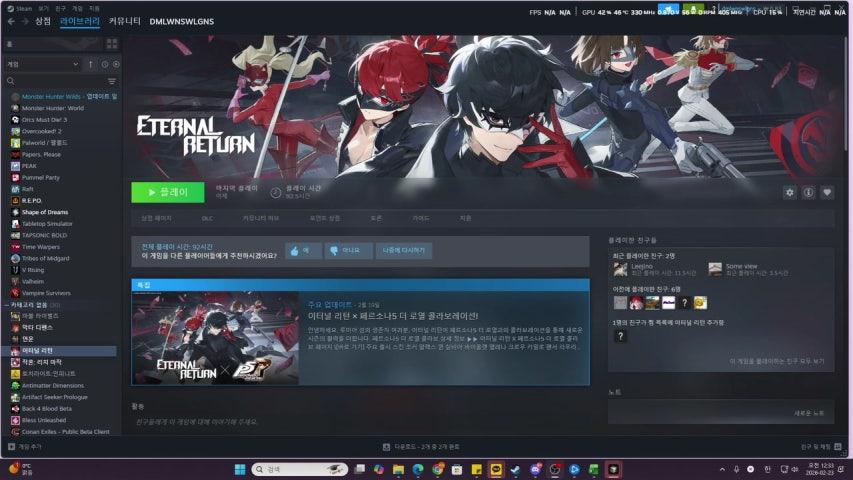Open KakaoTalk from the taskbar
The image size is (853, 480).
(x=496, y=469)
